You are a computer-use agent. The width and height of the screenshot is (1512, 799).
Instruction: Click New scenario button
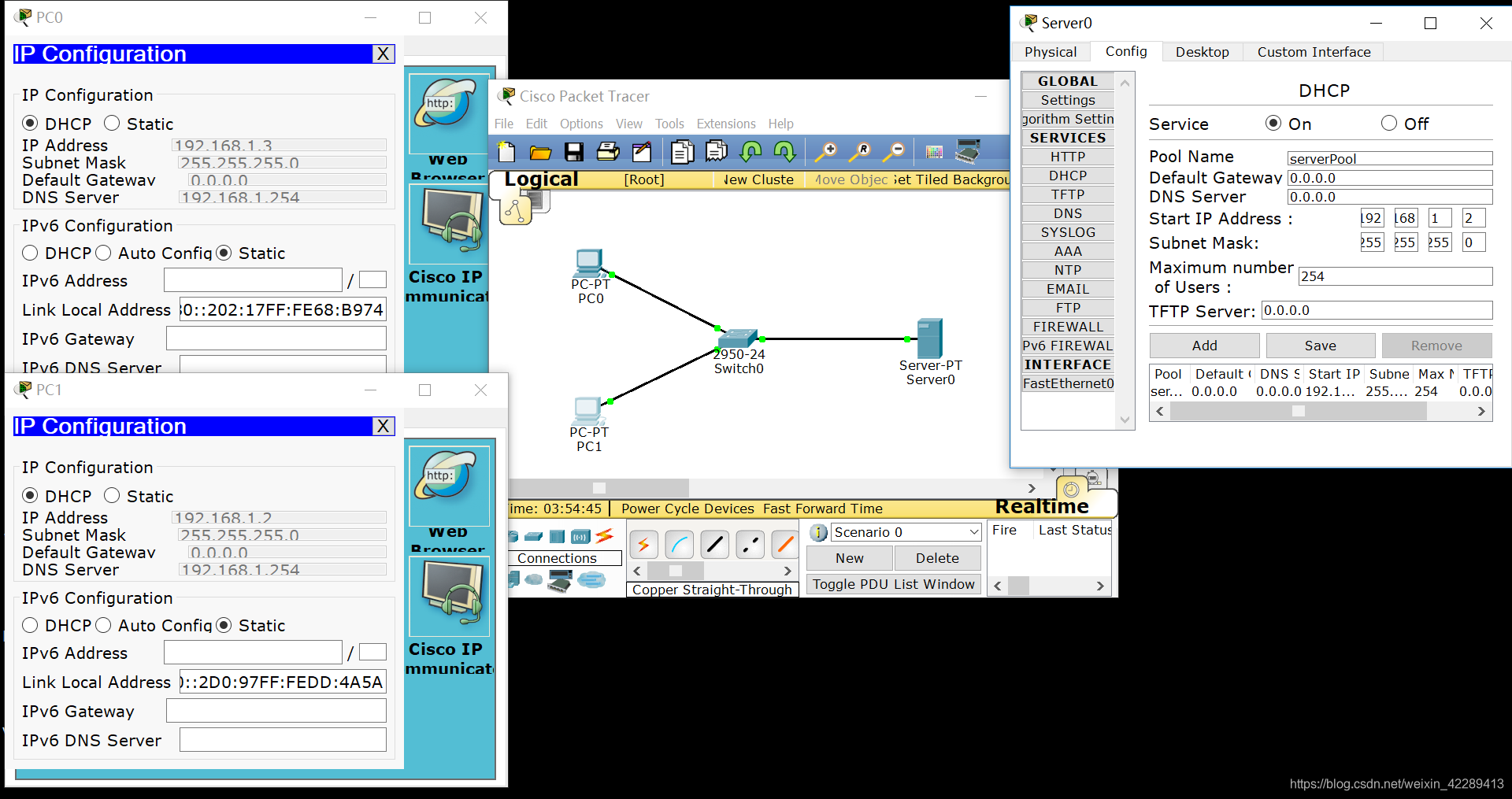[850, 558]
